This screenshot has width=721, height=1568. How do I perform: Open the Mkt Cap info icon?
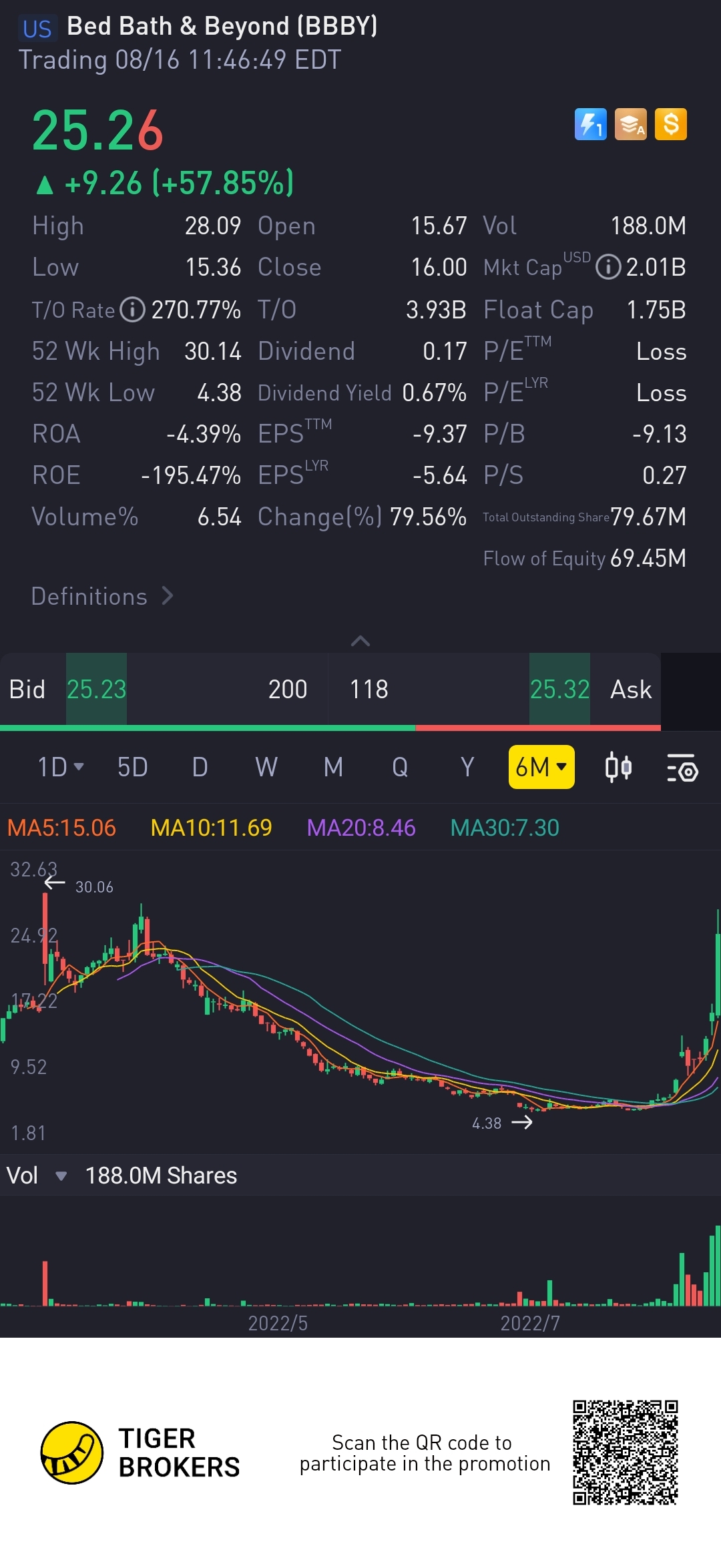[608, 267]
